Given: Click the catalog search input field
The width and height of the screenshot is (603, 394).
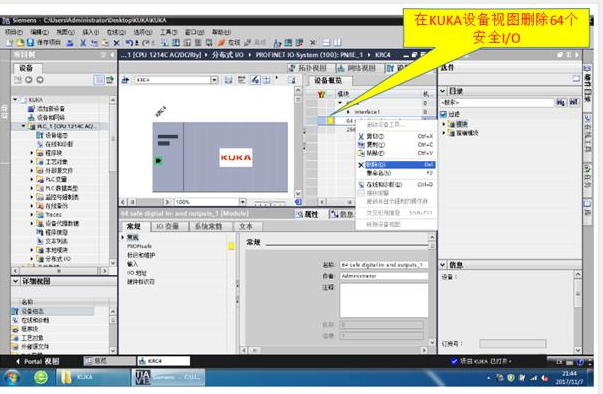Looking at the screenshot, I should tap(496, 103).
